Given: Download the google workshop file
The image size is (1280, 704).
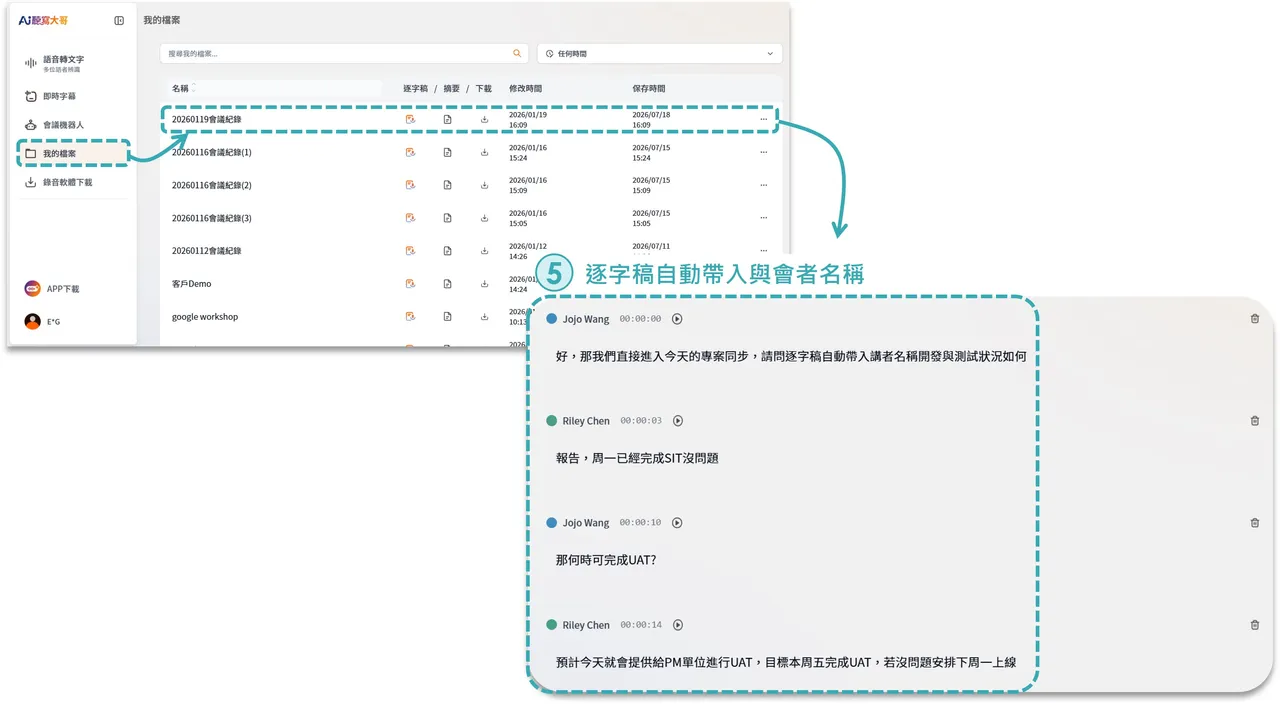Looking at the screenshot, I should click(x=484, y=316).
